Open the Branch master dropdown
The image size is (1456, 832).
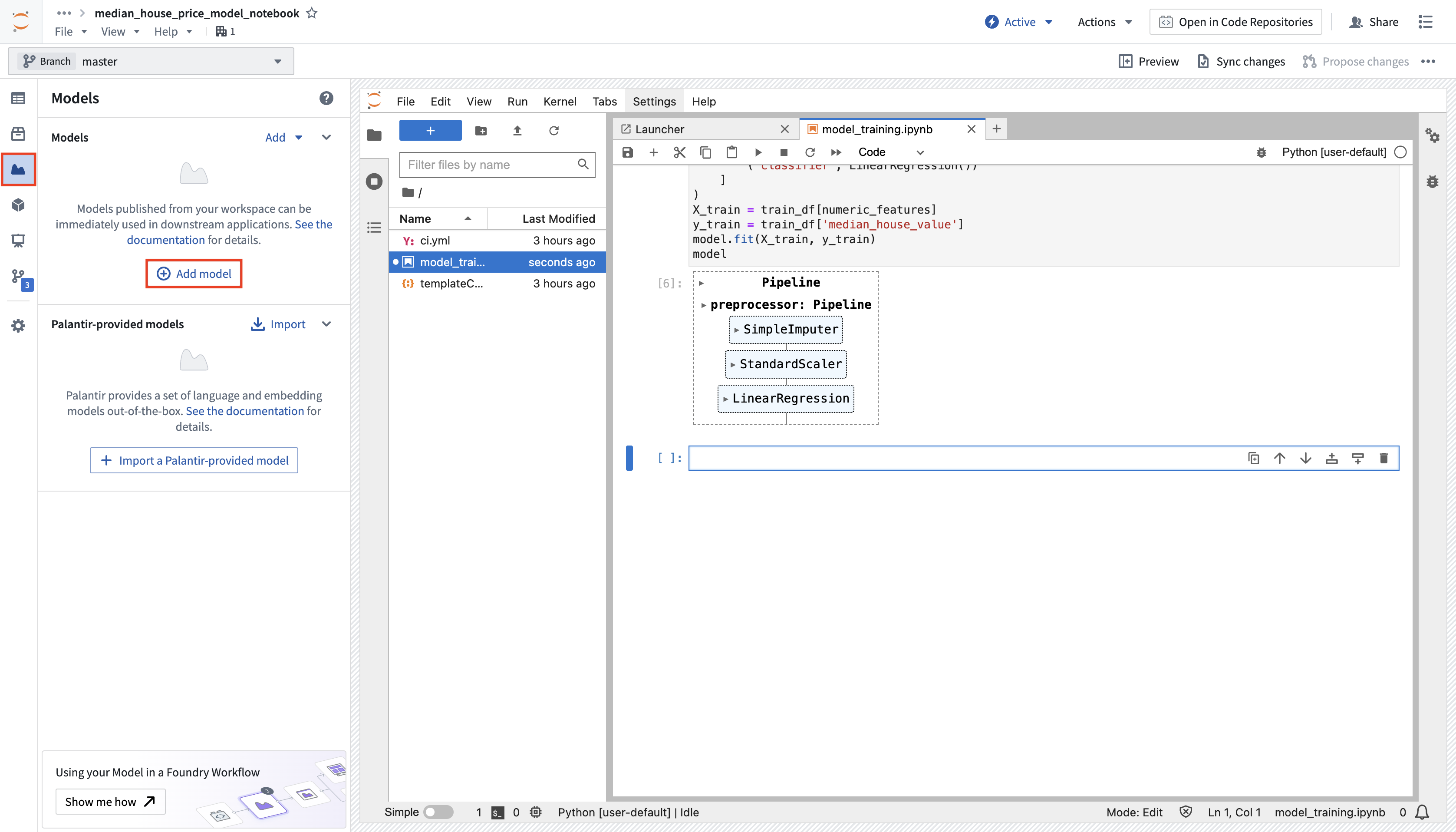click(x=151, y=61)
